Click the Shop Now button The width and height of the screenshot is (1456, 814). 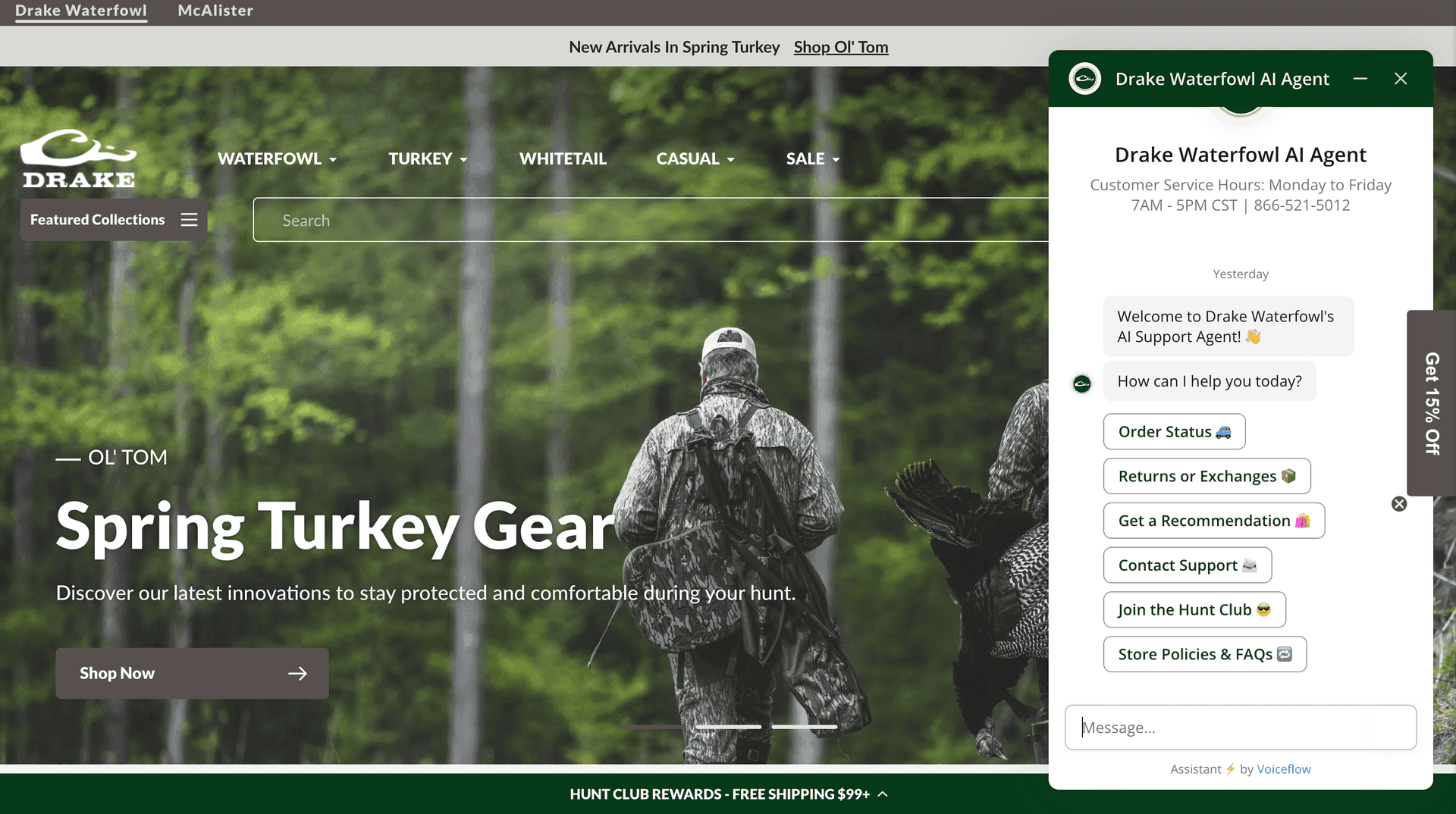192,673
